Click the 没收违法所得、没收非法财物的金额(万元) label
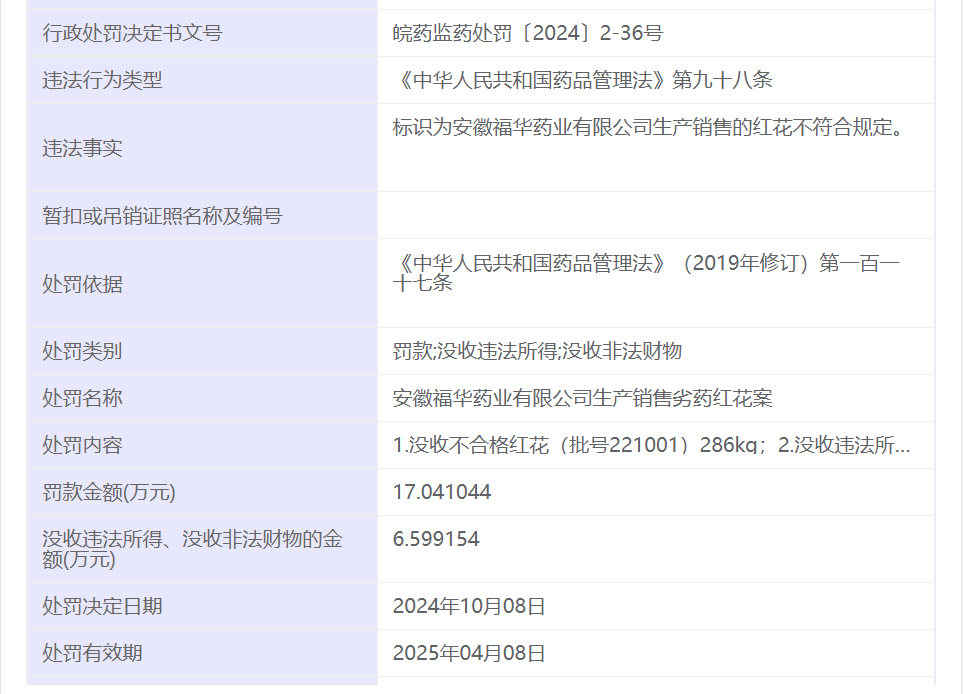 coord(192,549)
